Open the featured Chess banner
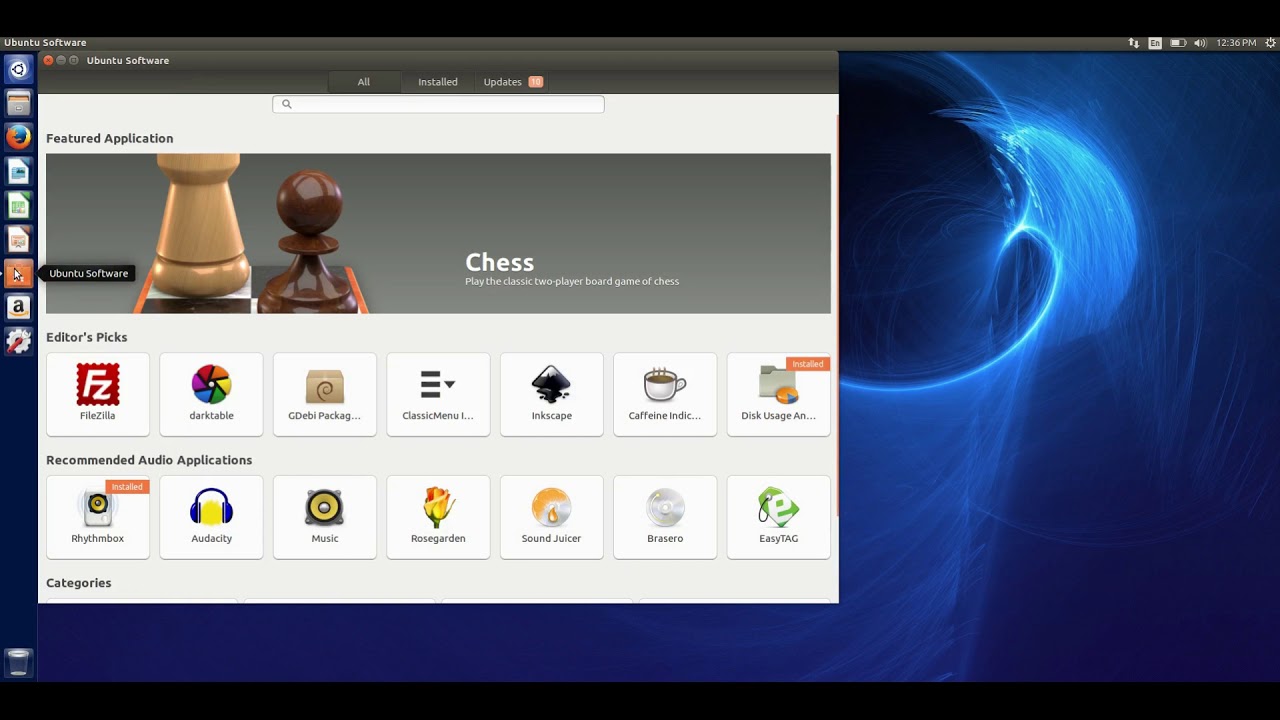1280x720 pixels. tap(438, 233)
